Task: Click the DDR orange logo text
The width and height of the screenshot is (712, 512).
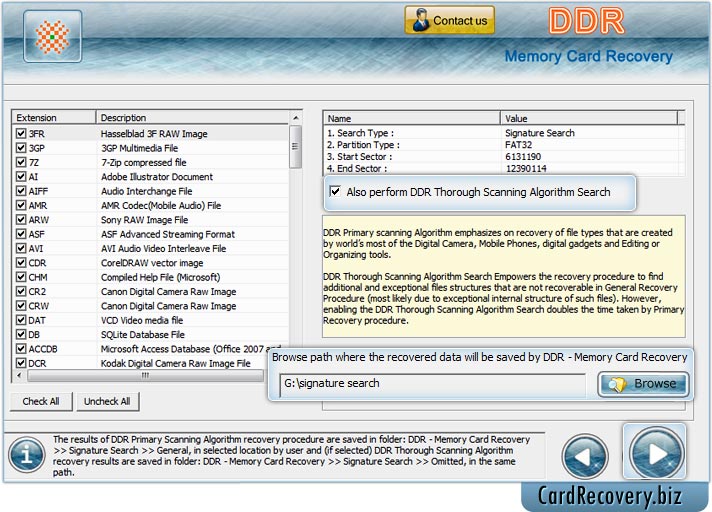Action: [x=586, y=21]
